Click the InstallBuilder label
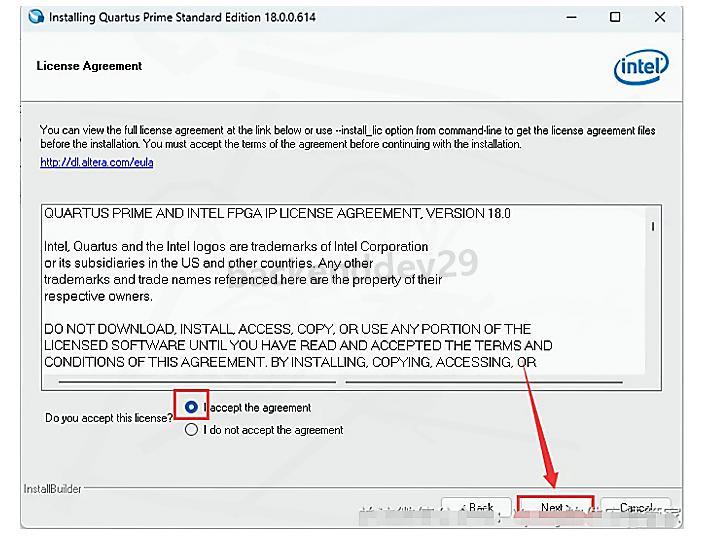This screenshot has width=705, height=536. tap(53, 489)
